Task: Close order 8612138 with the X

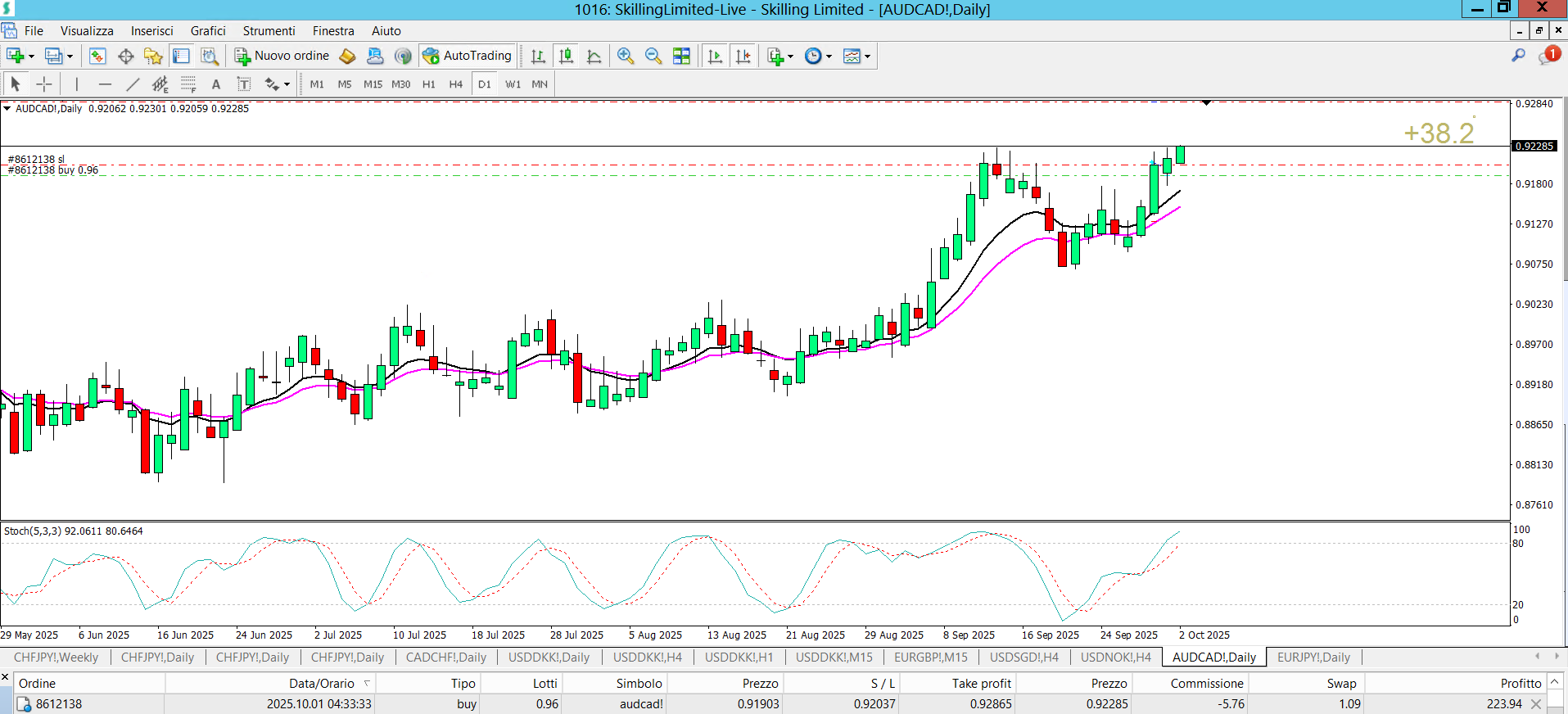Action: [1536, 704]
